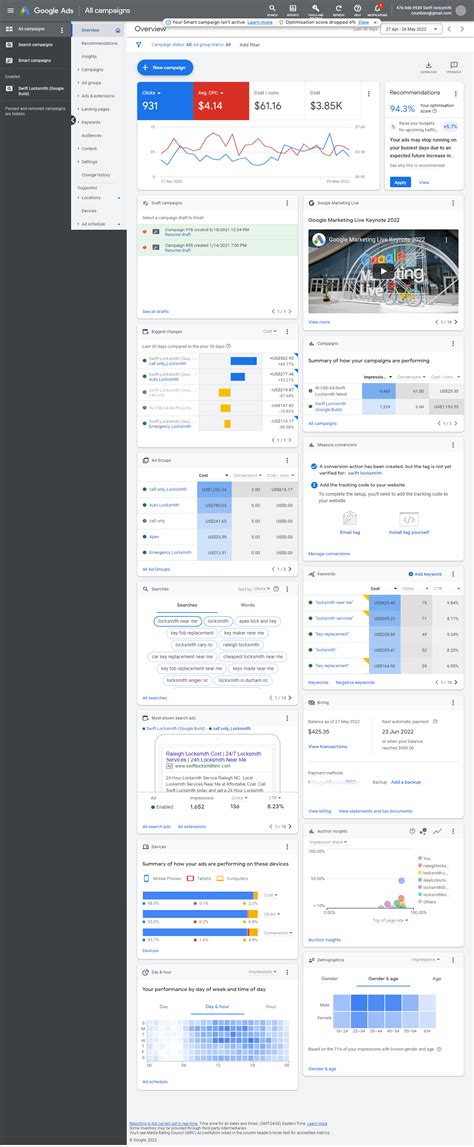The width and height of the screenshot is (474, 1147).
Task: Click See all drafts link
Action: click(155, 312)
